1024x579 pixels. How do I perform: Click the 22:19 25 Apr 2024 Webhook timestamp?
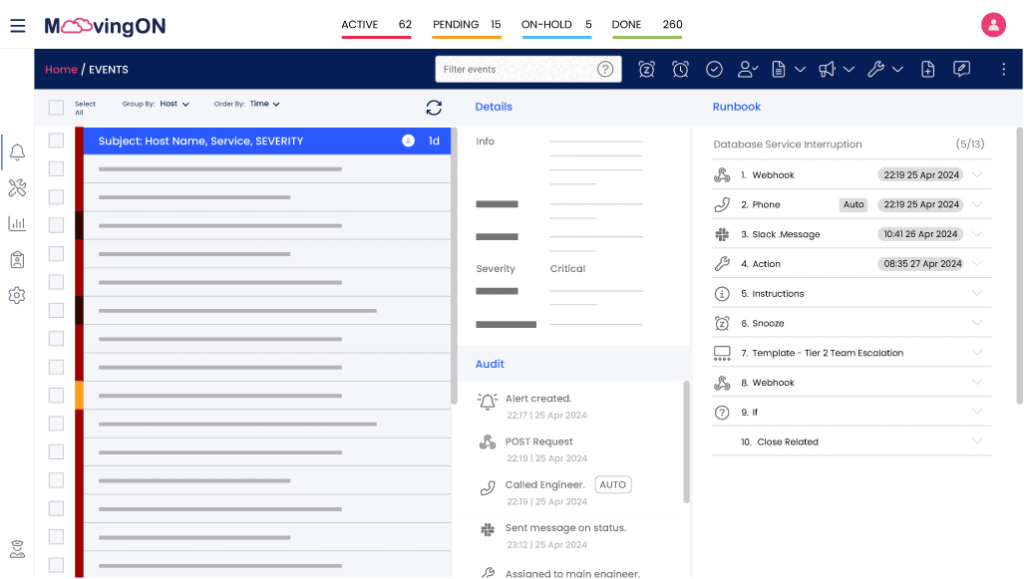click(921, 175)
